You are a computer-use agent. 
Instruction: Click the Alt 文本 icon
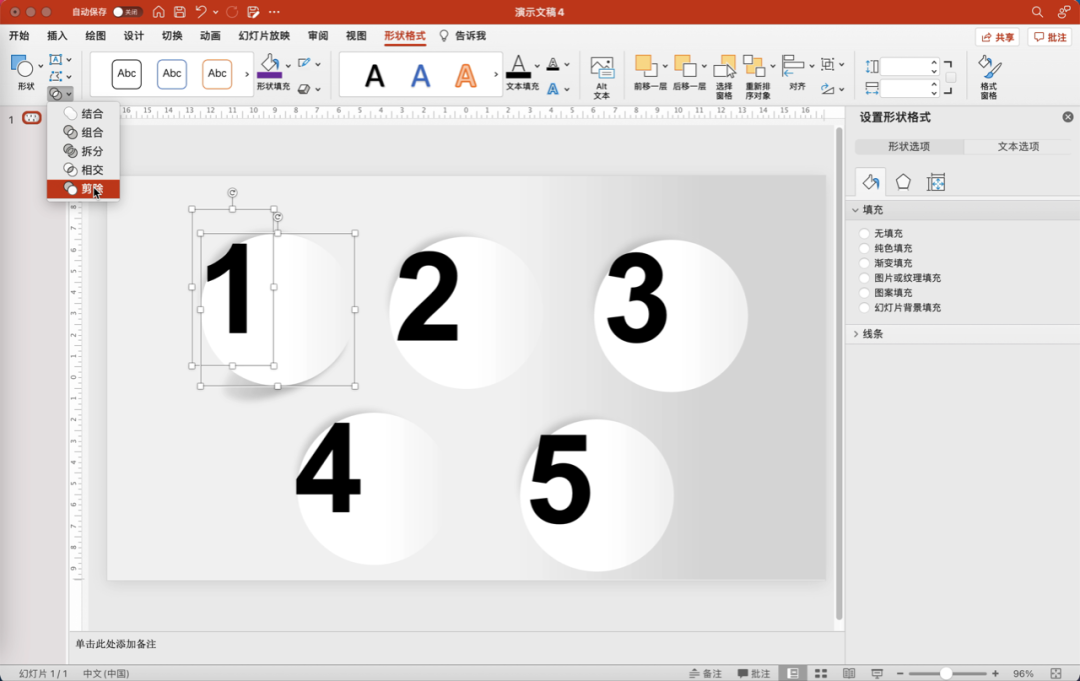[x=602, y=69]
